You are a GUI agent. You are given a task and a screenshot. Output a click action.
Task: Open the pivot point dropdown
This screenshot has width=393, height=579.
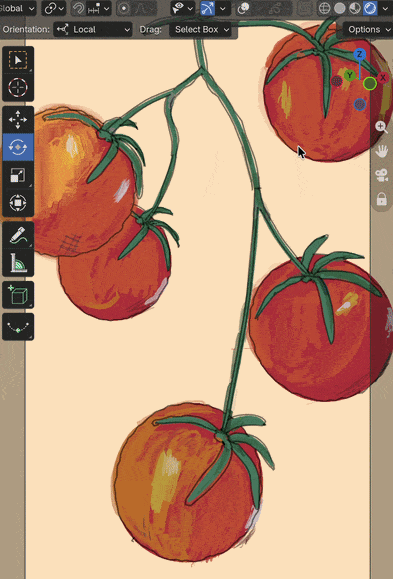pos(54,8)
